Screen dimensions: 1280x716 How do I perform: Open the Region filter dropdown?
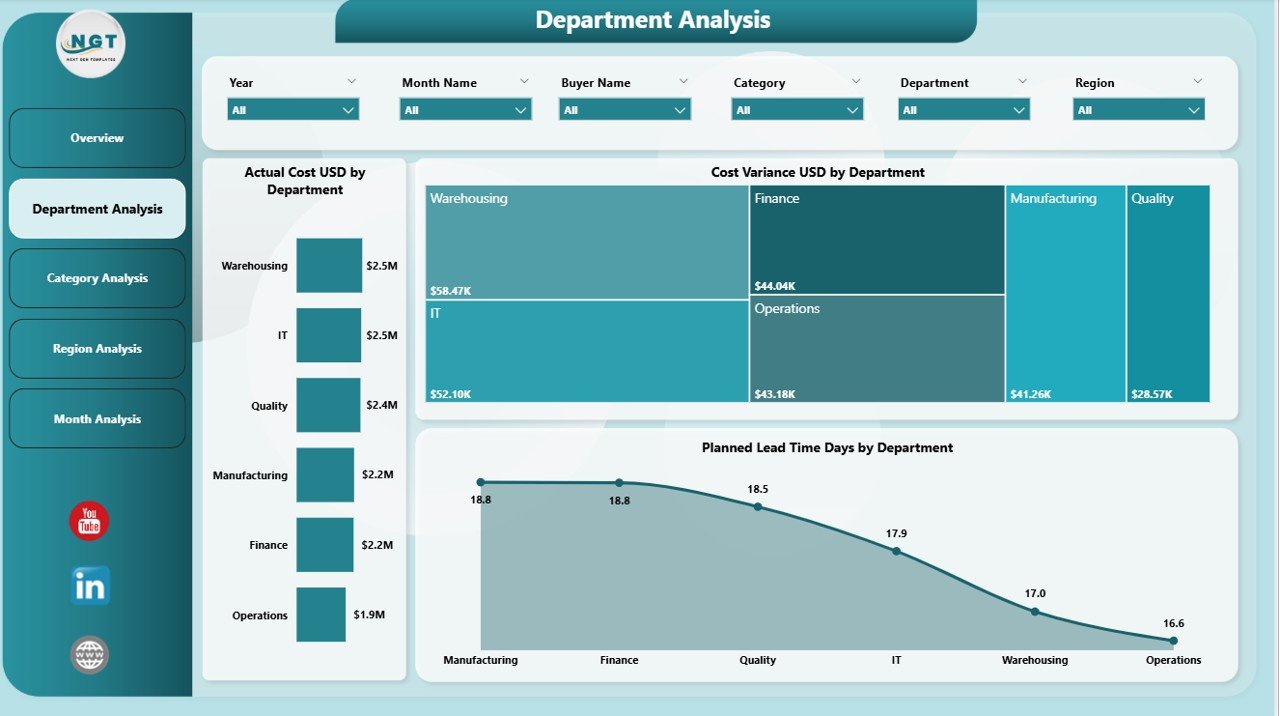tap(1138, 109)
